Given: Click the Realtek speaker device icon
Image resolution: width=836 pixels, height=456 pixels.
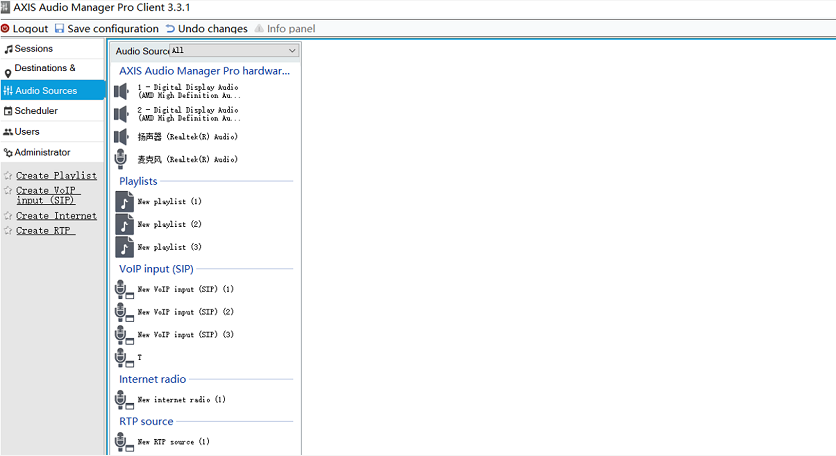Looking at the screenshot, I should (x=121, y=137).
